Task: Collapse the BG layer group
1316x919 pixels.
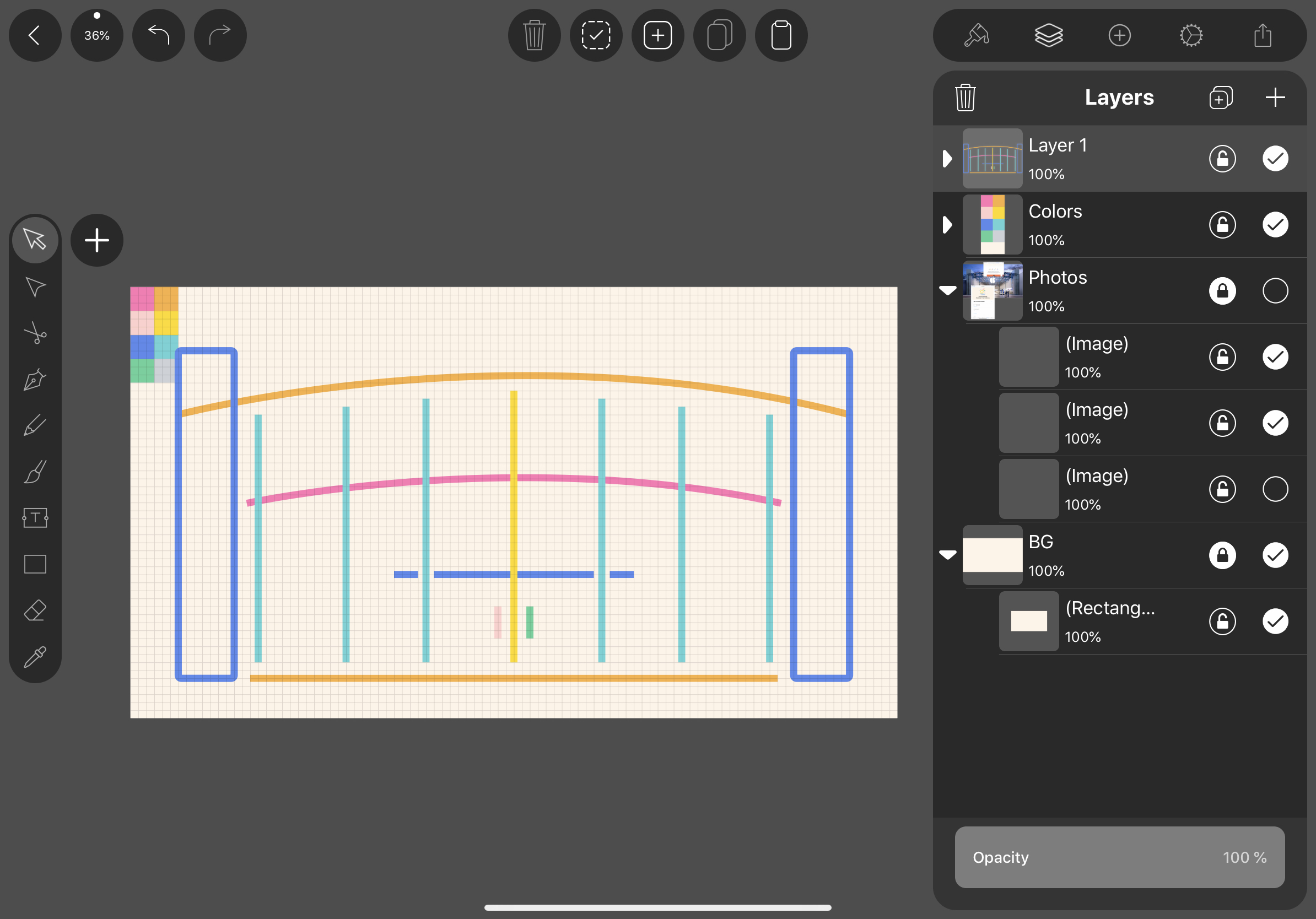Action: [947, 555]
